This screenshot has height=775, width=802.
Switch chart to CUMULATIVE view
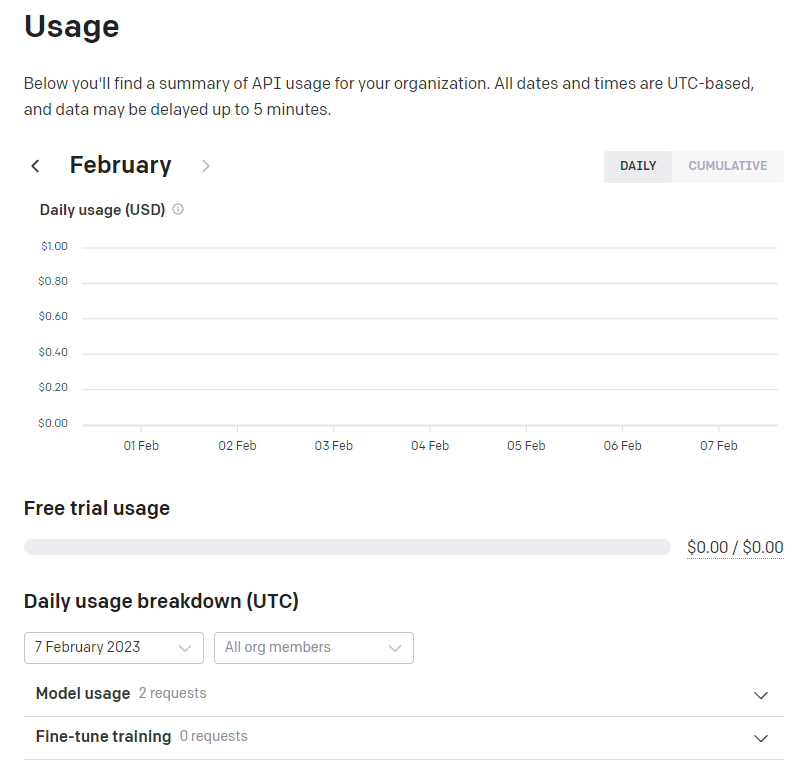point(727,166)
